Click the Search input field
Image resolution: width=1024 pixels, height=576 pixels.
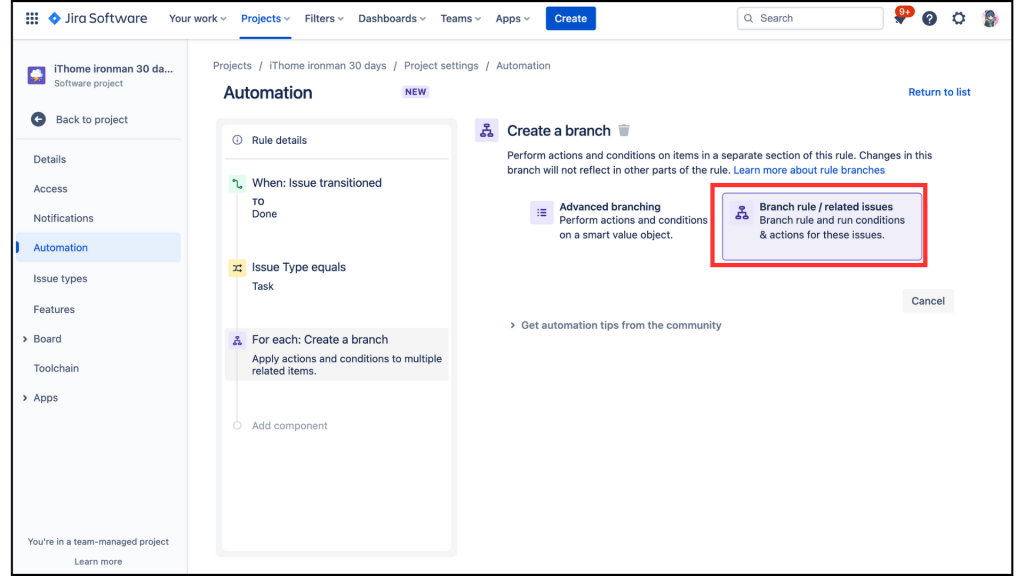click(x=810, y=18)
